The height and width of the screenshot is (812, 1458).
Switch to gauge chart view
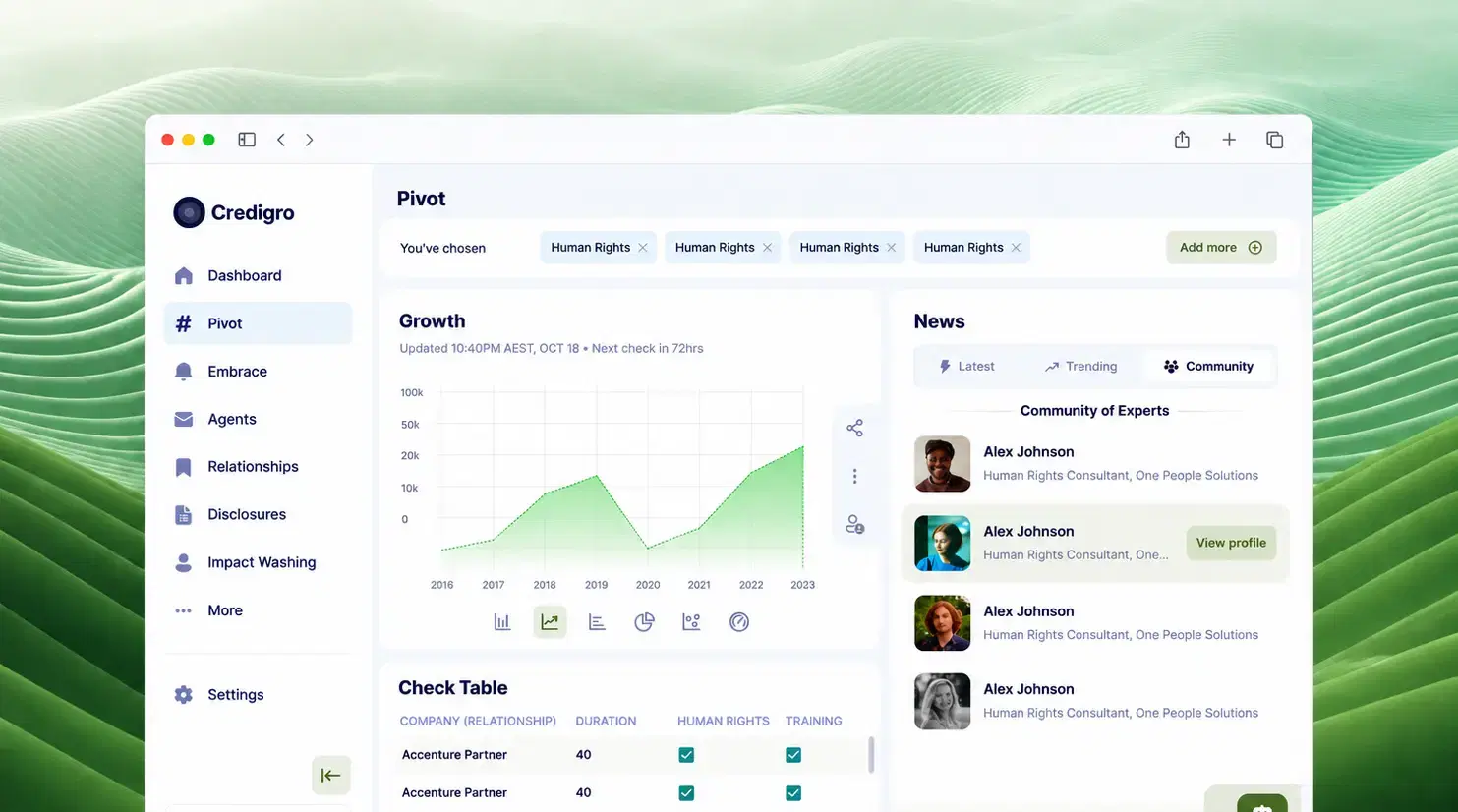(x=739, y=621)
